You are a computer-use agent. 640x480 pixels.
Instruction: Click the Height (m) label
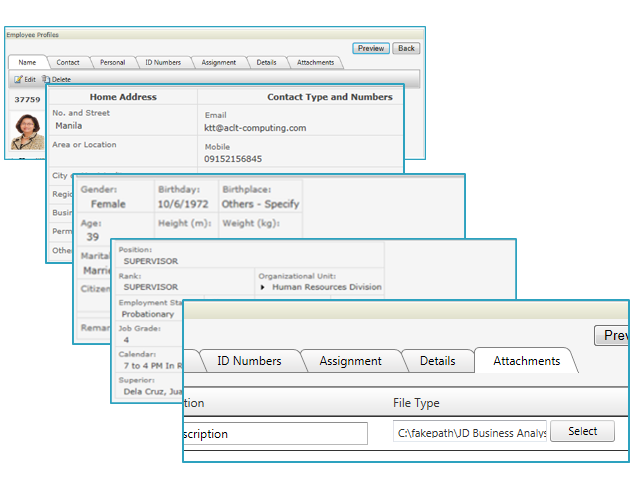click(x=185, y=223)
